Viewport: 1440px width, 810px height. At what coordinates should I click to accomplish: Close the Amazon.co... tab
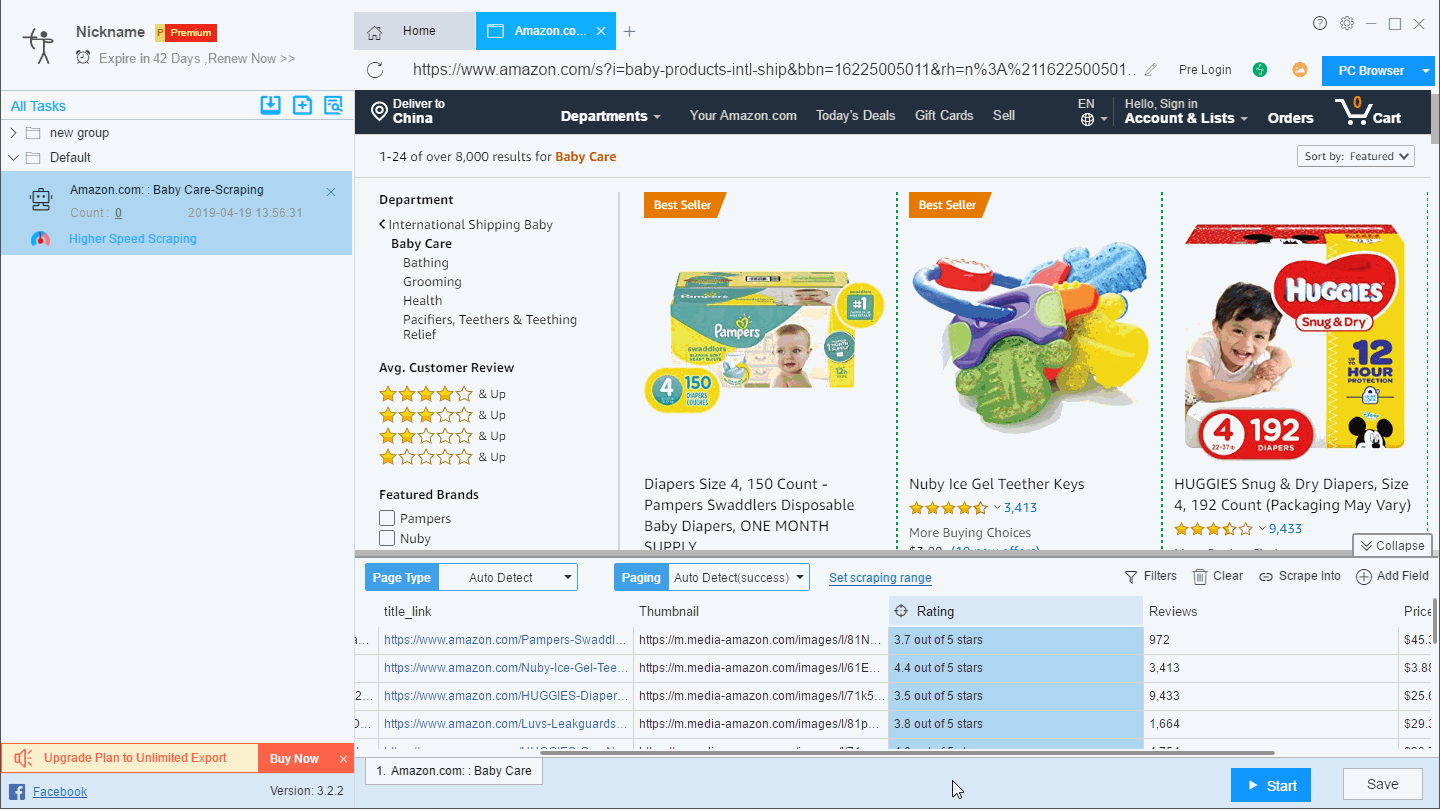click(601, 31)
